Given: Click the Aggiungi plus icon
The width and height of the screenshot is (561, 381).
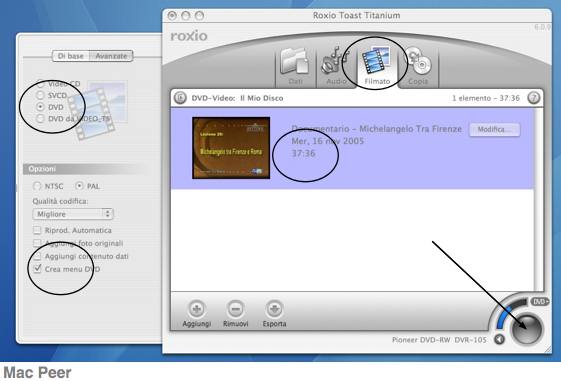Looking at the screenshot, I should point(196,309).
